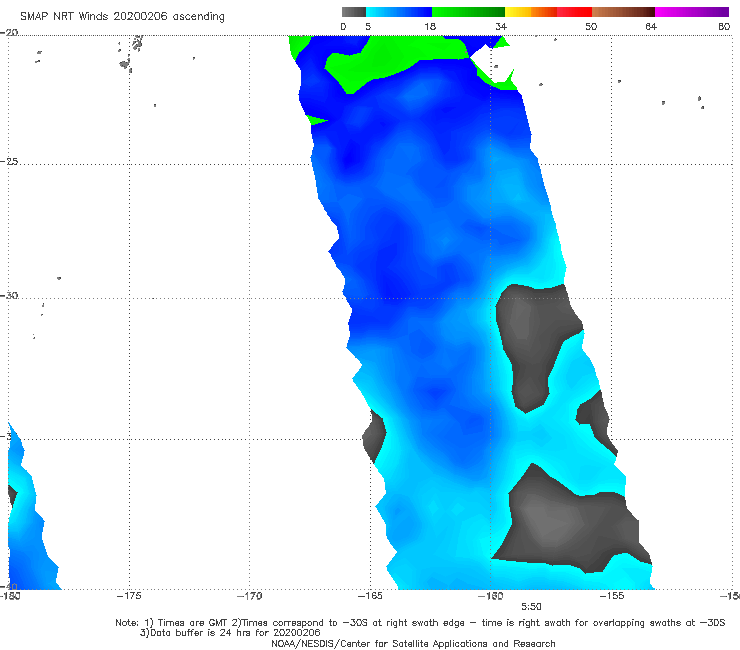Click the "5" color scale label
The image size is (740, 650).
click(x=368, y=27)
